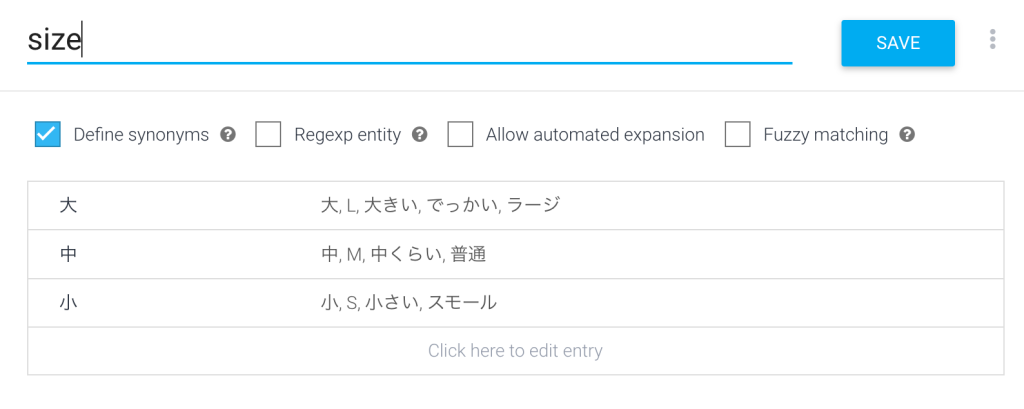This screenshot has width=1024, height=409.
Task: Click help icon next to Fuzzy matching
Action: coord(907,134)
